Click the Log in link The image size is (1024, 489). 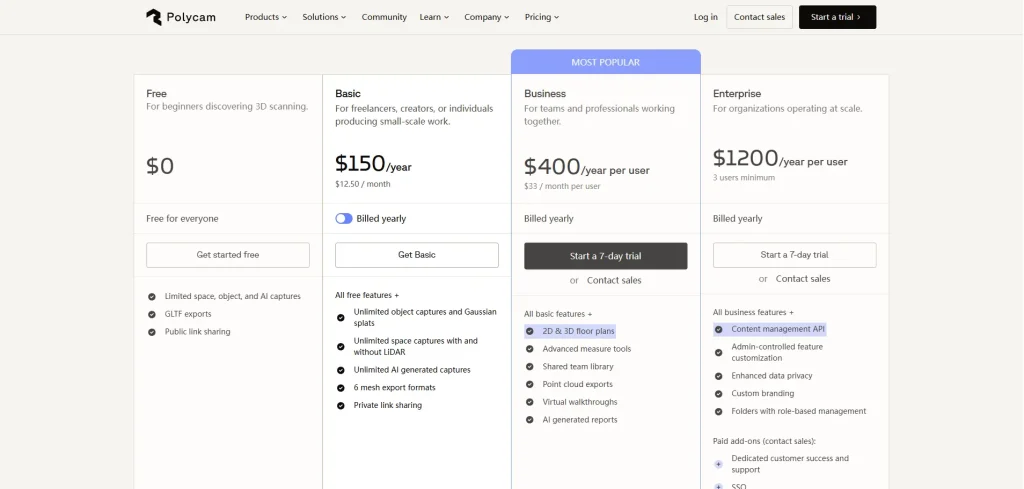pos(705,17)
